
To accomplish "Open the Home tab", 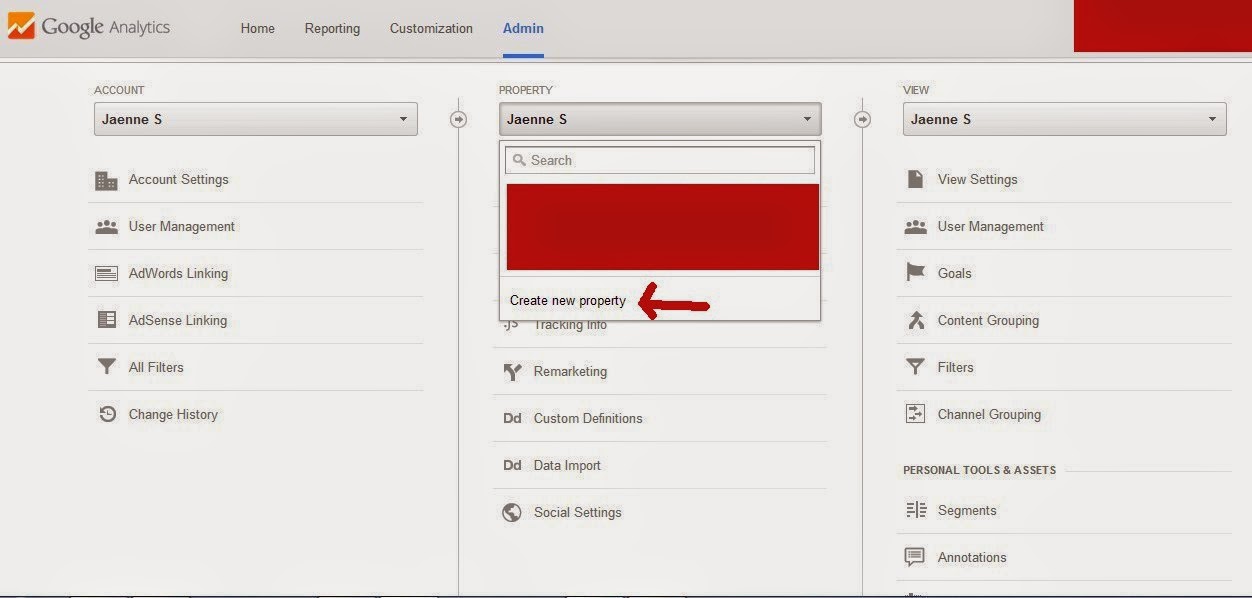I will 257,28.
